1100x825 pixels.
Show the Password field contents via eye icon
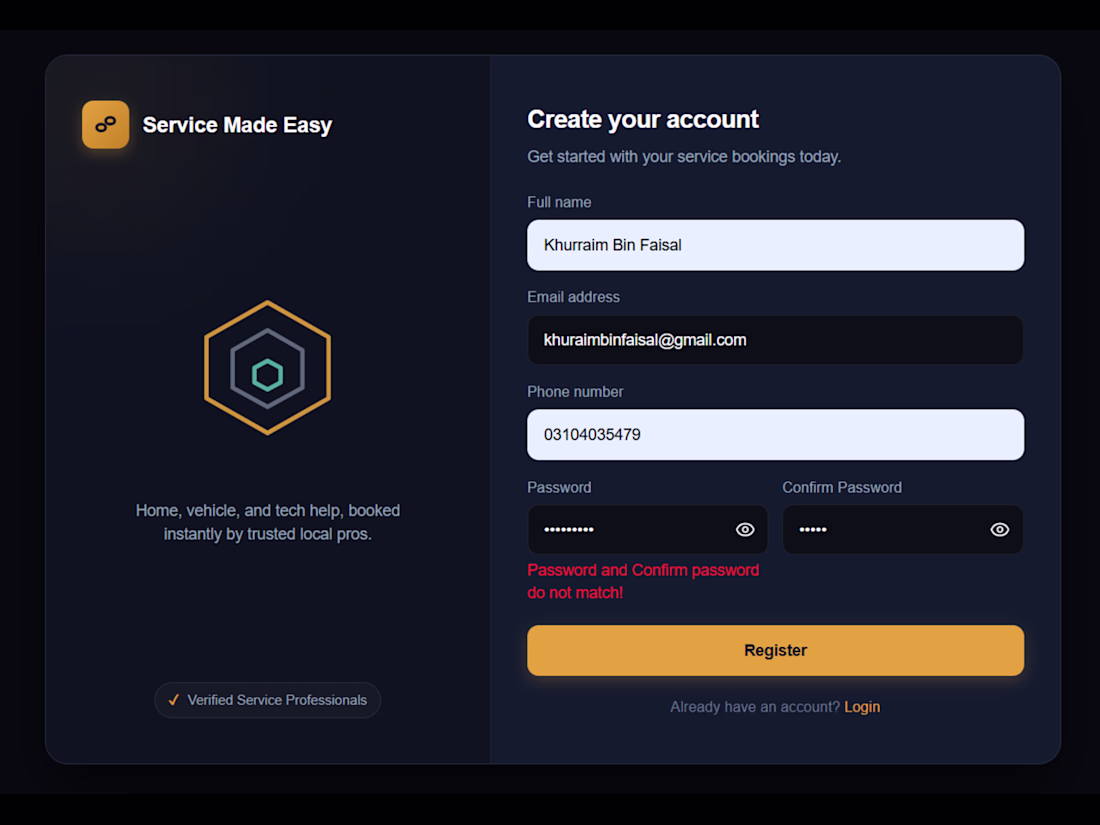745,530
